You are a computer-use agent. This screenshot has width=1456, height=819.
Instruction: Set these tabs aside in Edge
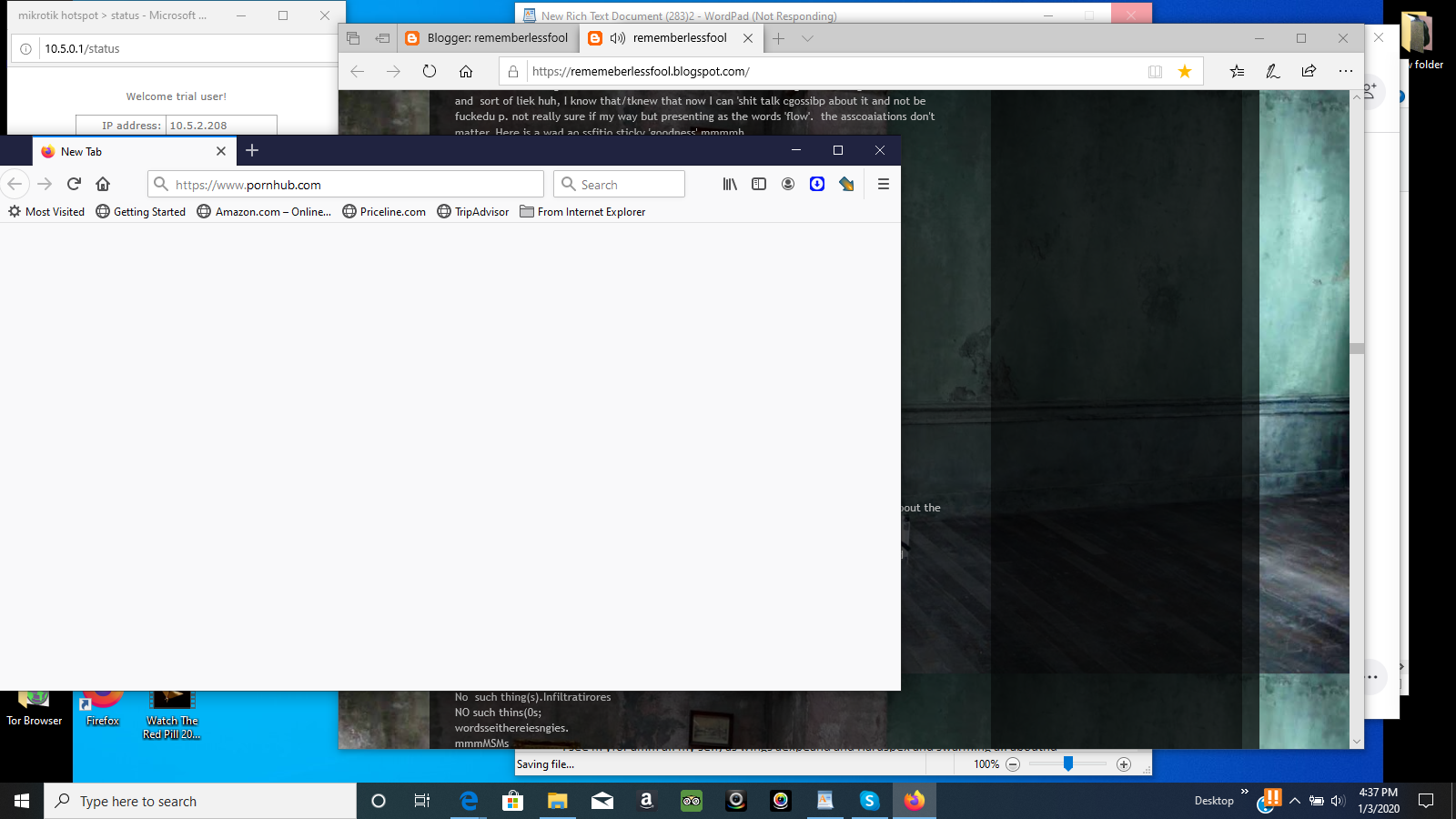(x=382, y=38)
